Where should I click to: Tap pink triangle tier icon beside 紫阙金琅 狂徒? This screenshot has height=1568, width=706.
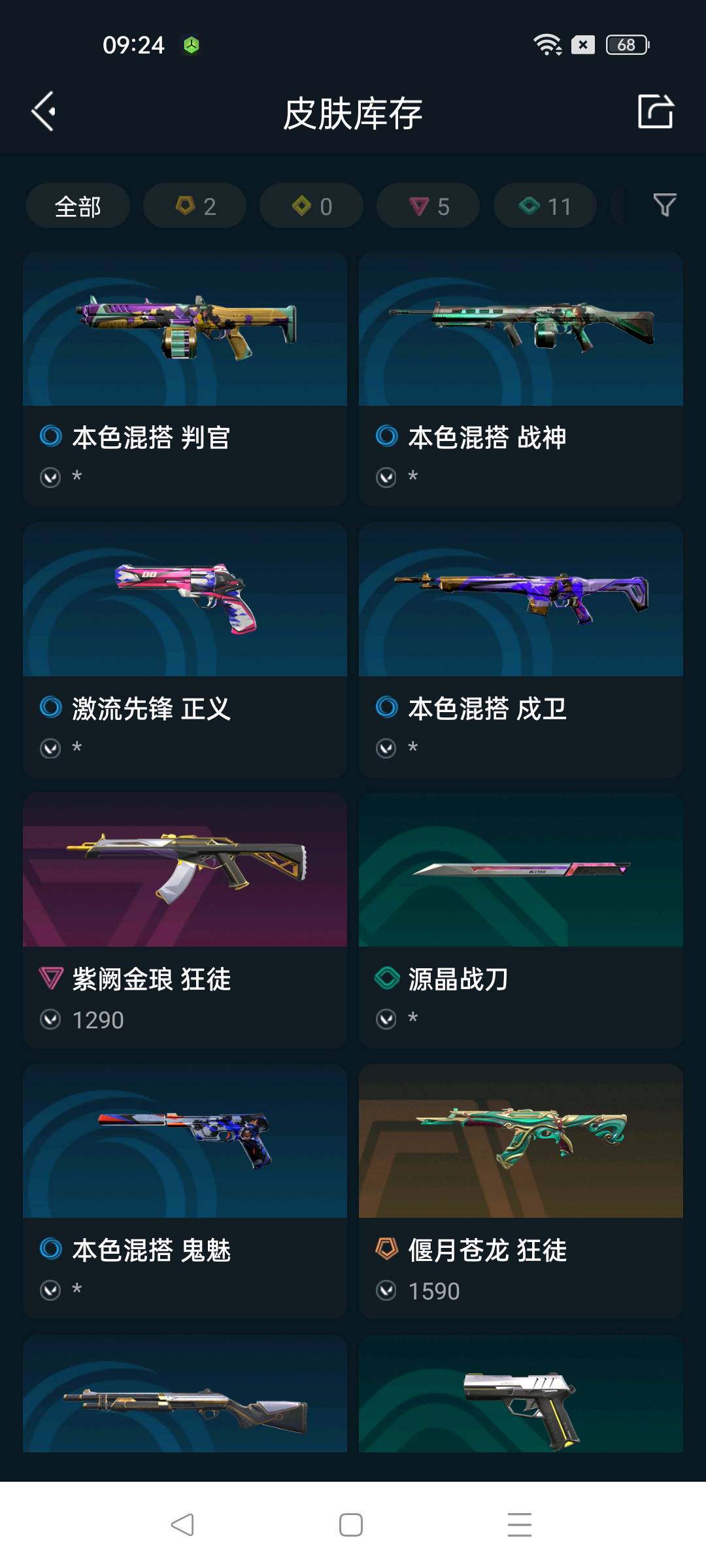[50, 979]
